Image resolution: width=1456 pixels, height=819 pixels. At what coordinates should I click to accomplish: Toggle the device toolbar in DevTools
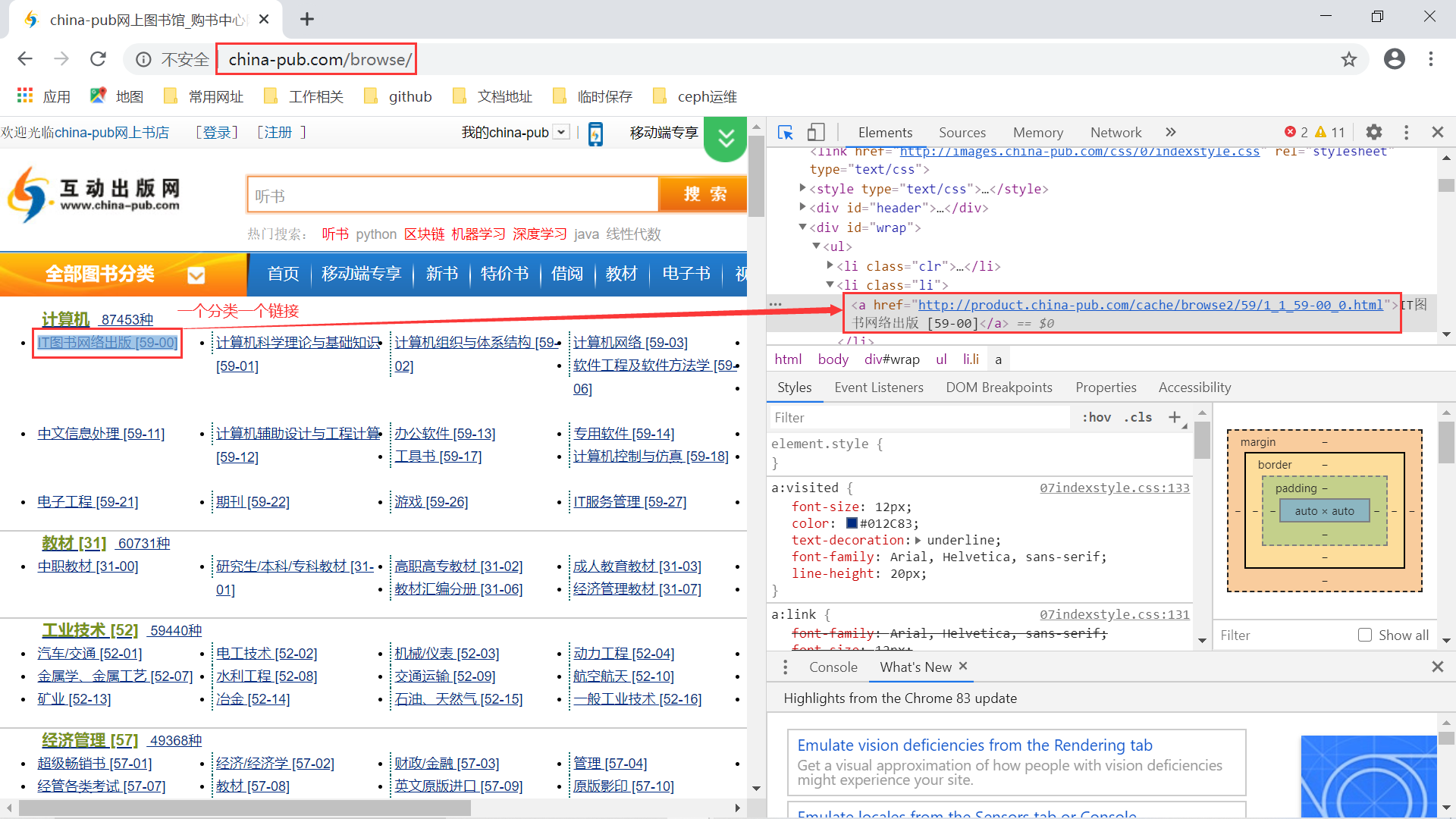point(815,133)
